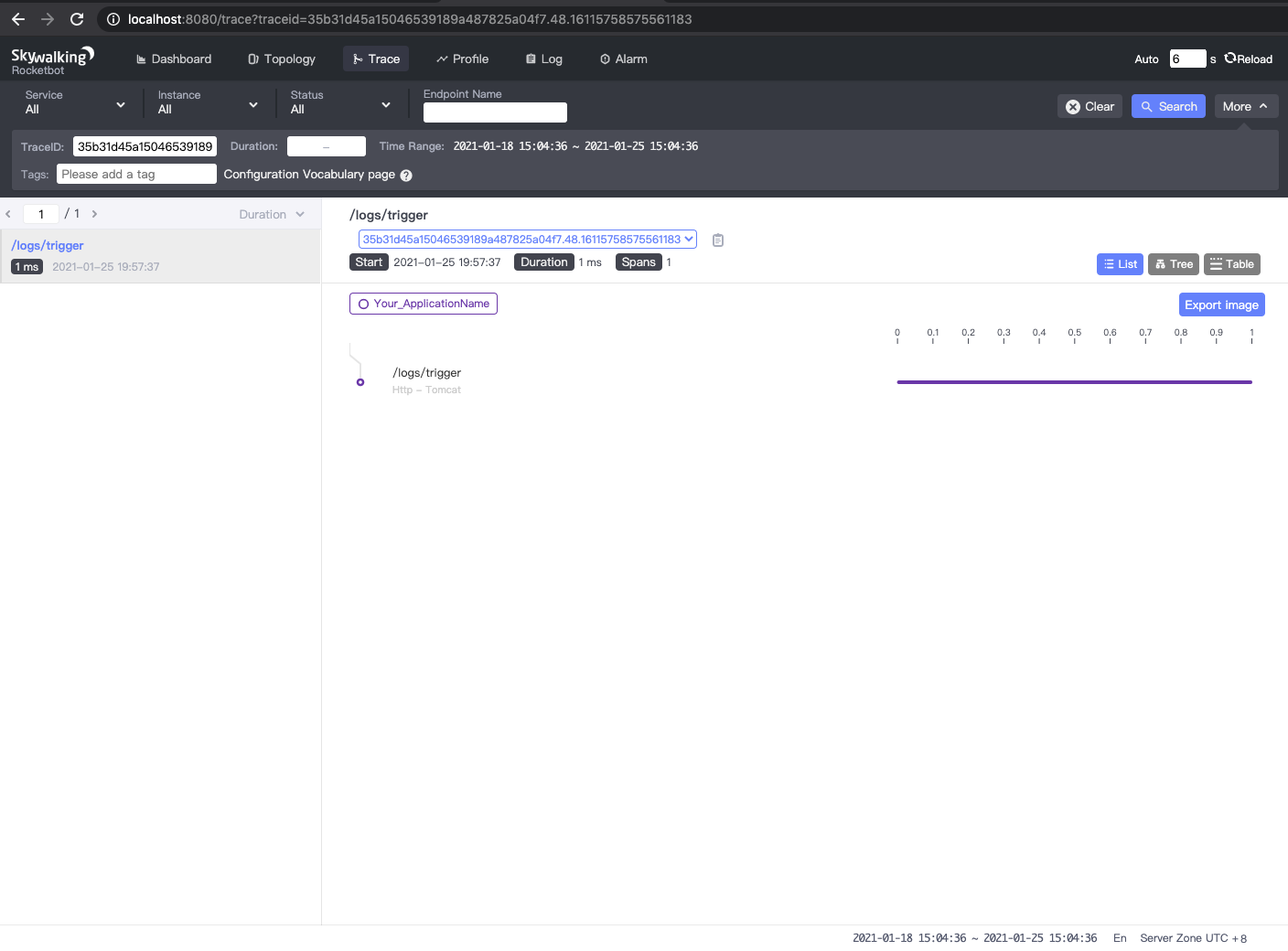Click the /logs/trigger span node circle
This screenshot has width=1288, height=951.
pos(360,382)
